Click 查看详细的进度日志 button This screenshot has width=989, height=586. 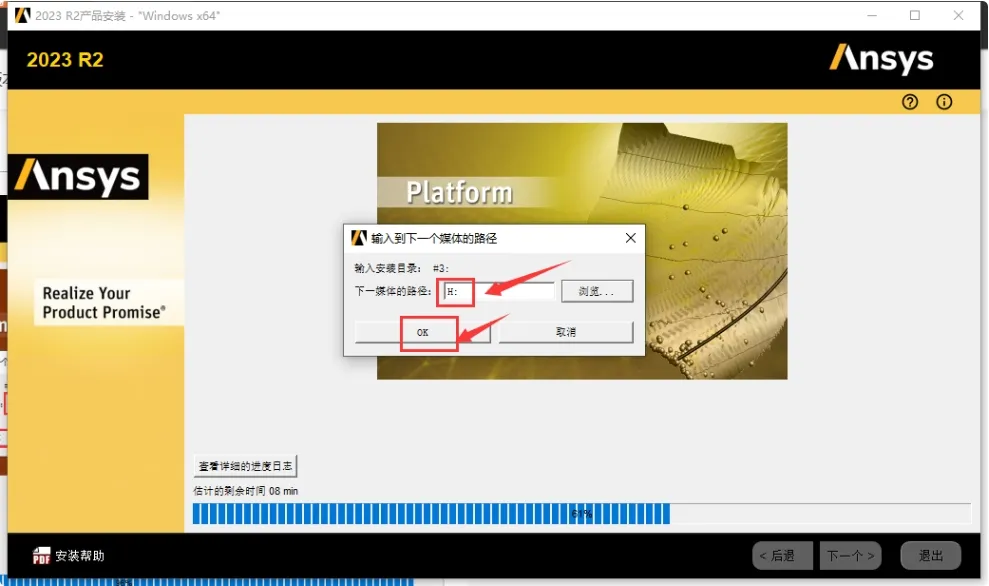tap(245, 466)
